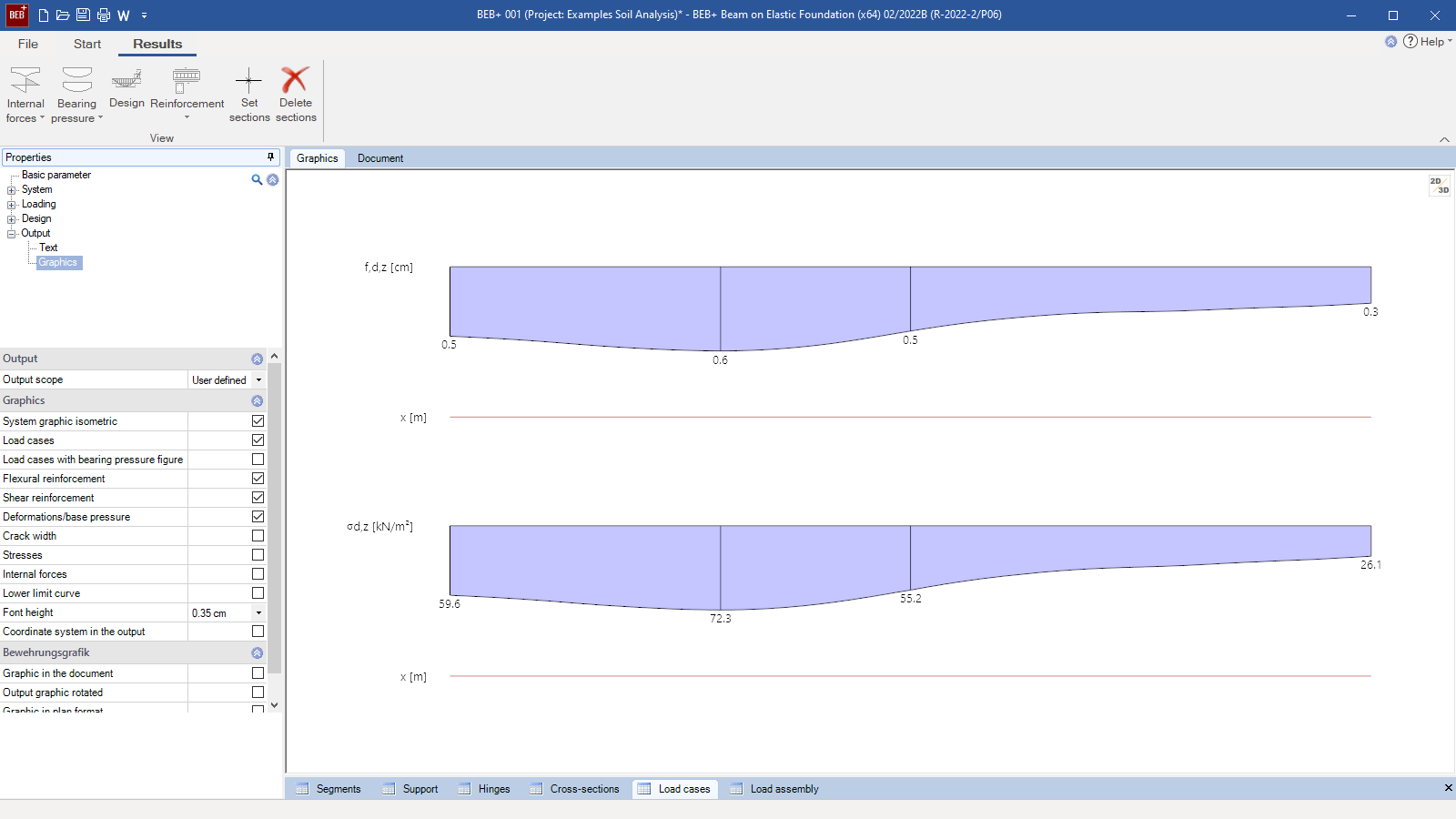Open the Help dropdown arrow
Viewport: 1456px width, 819px height.
(x=1450, y=41)
